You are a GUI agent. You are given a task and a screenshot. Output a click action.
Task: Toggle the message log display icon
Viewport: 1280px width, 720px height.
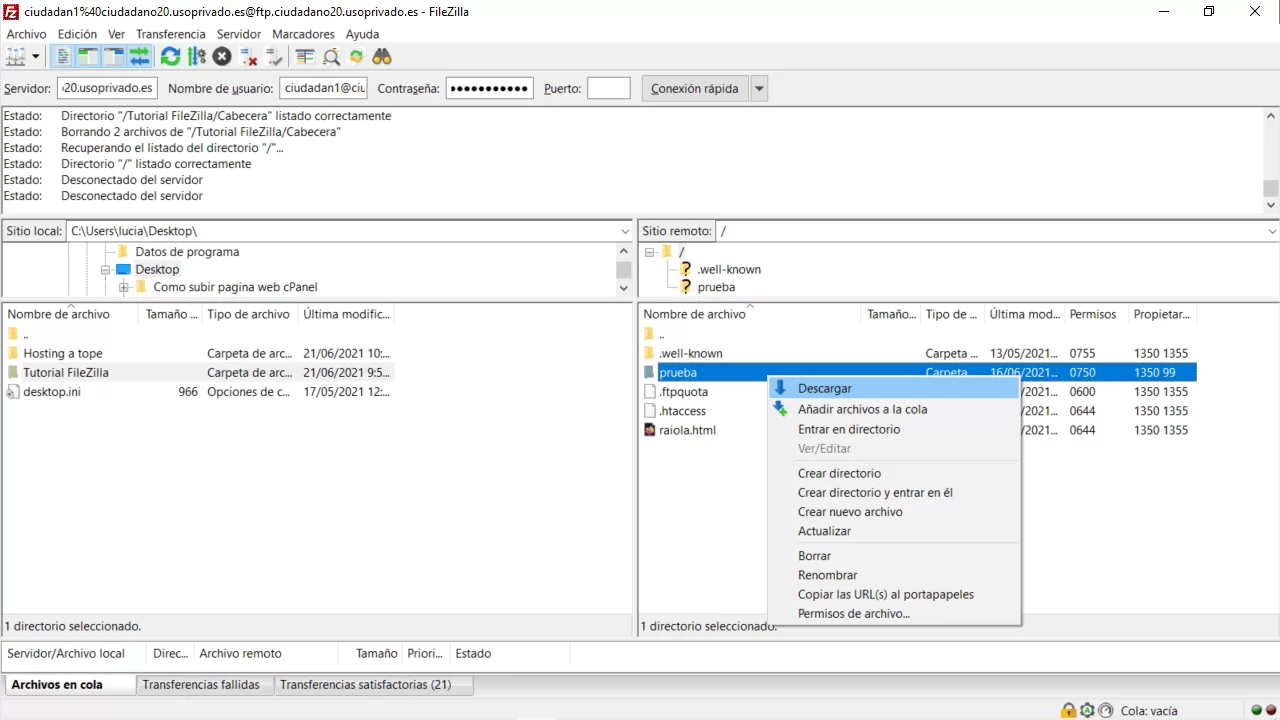coord(64,57)
